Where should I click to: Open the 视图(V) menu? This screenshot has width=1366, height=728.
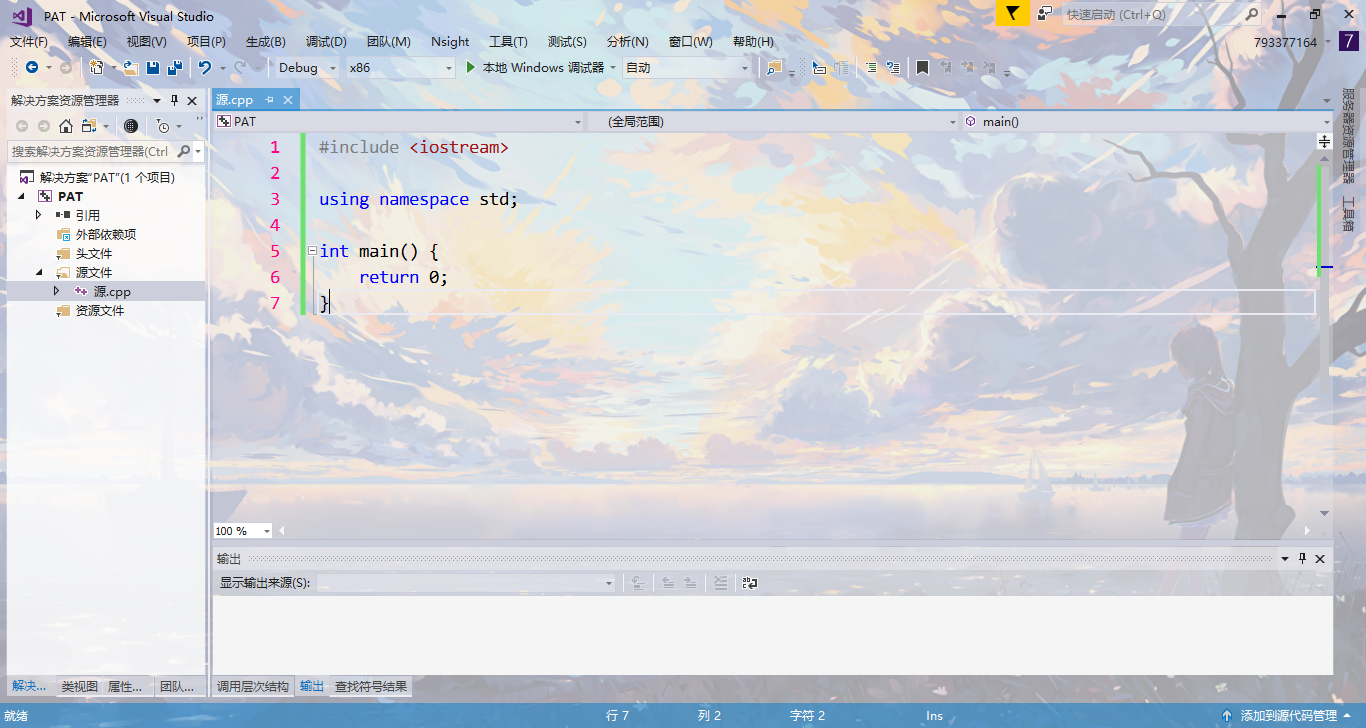(x=146, y=42)
